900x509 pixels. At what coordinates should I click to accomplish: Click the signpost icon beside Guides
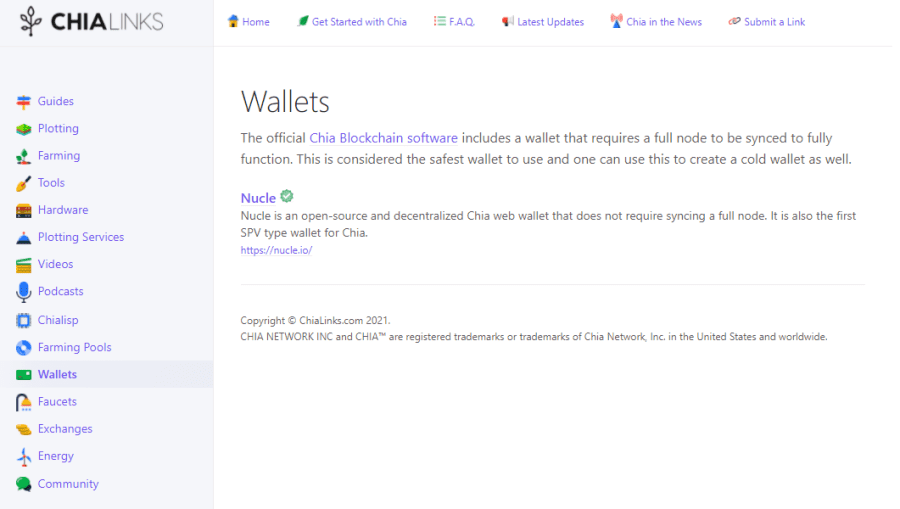click(x=24, y=102)
